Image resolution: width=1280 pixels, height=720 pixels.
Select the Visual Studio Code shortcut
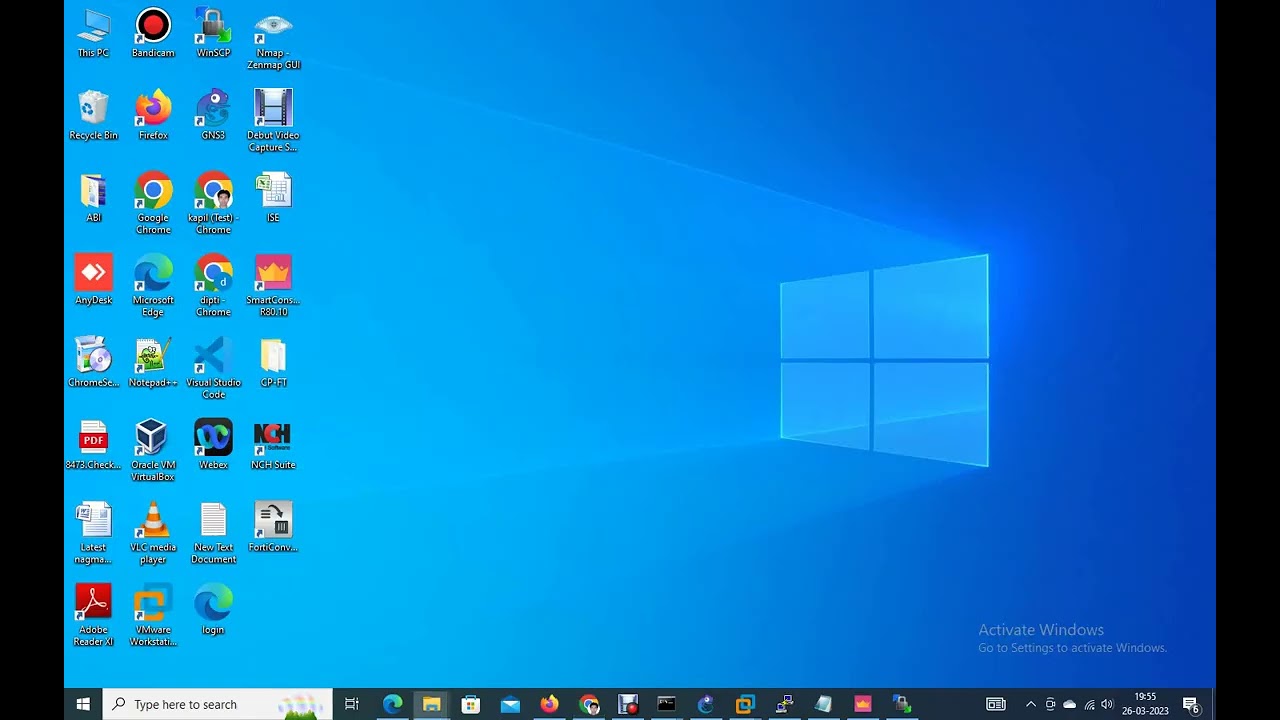213,368
